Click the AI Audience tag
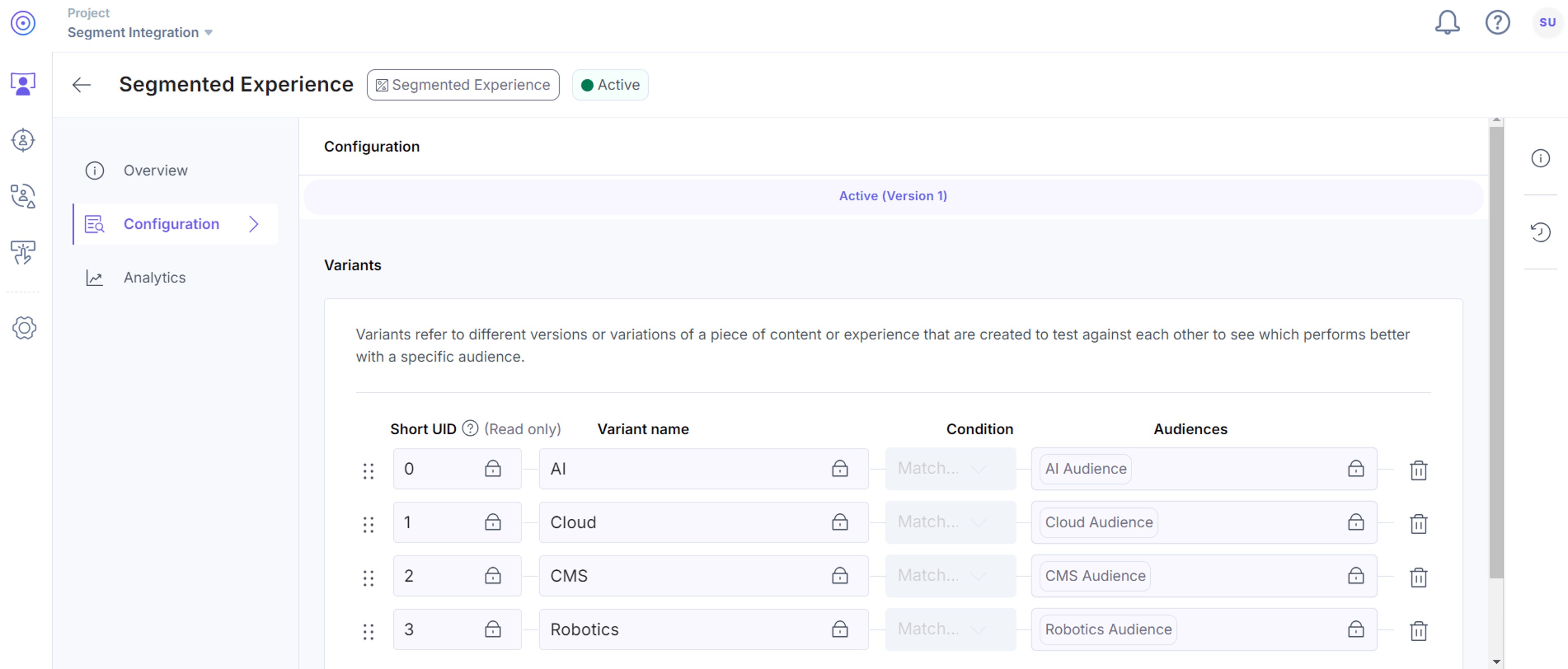The width and height of the screenshot is (1568, 669). tap(1085, 468)
